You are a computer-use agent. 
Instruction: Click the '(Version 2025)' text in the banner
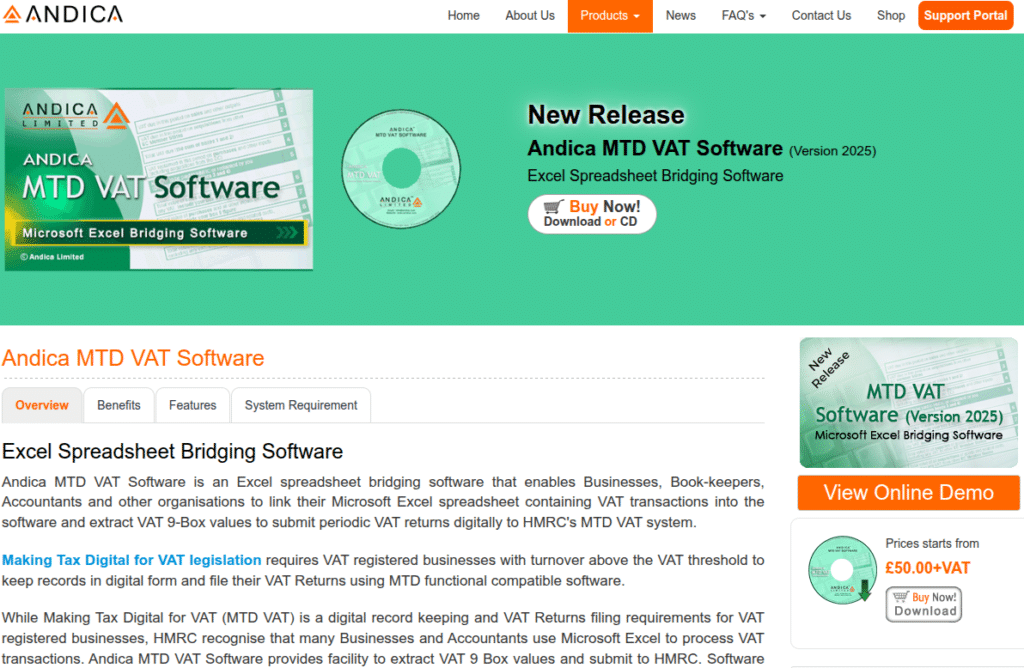tap(833, 151)
